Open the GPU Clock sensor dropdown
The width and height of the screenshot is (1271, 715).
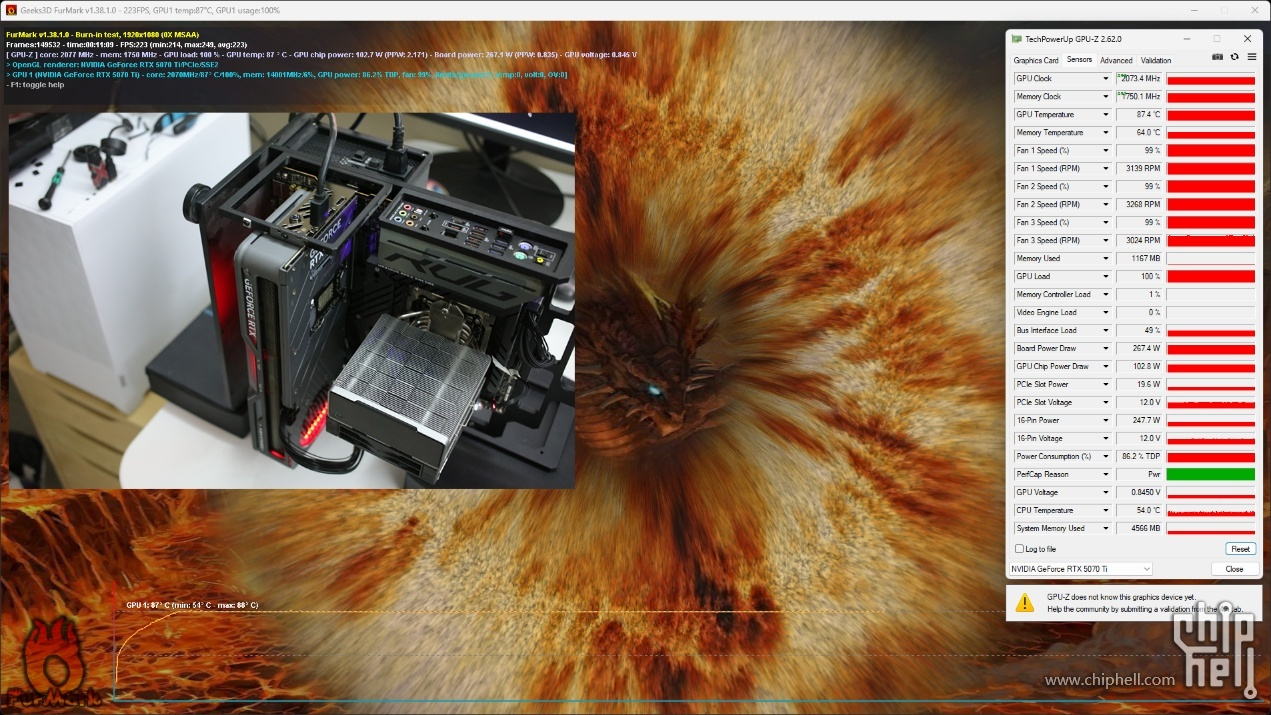pyautogui.click(x=1105, y=79)
